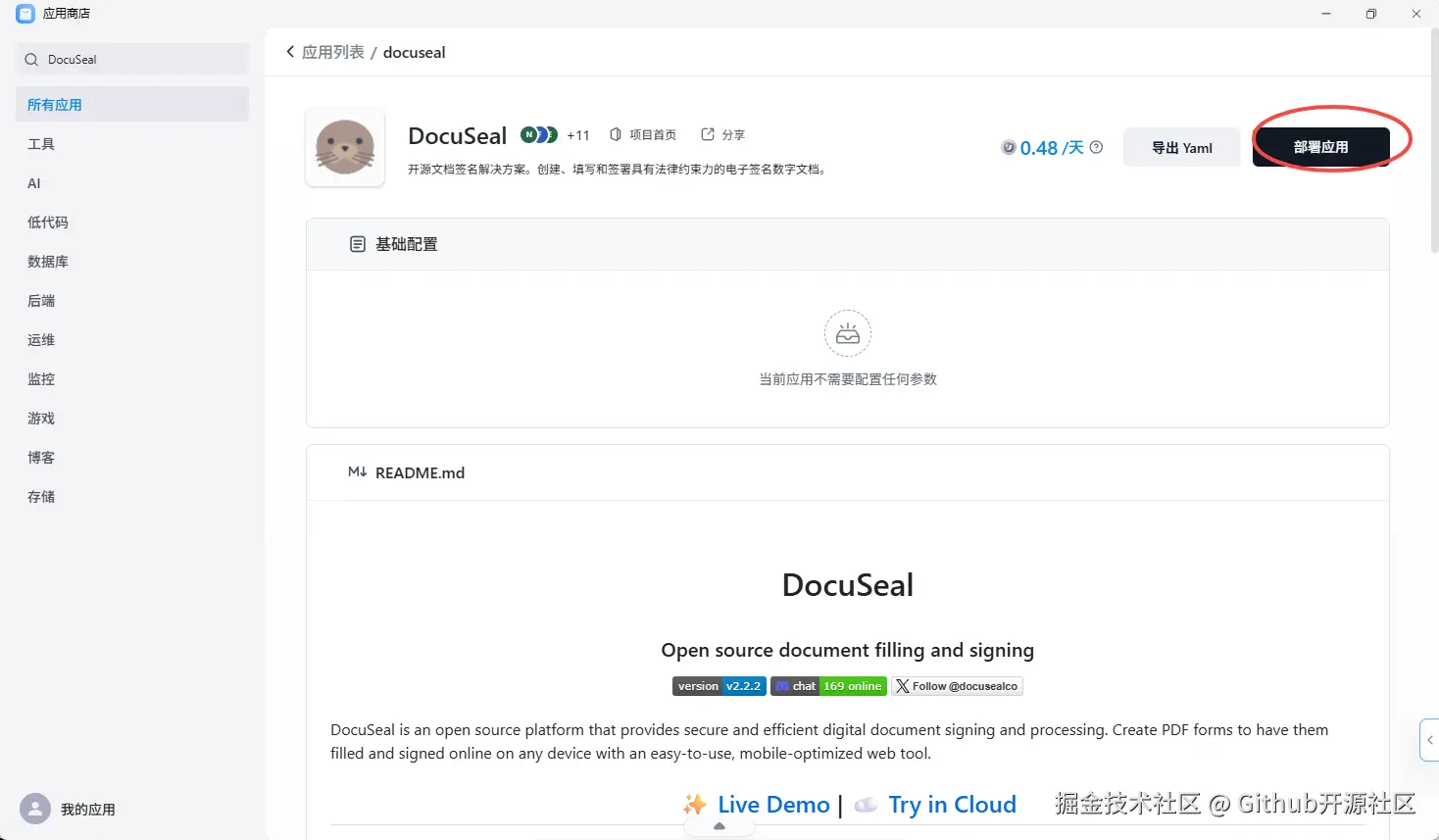Click the empty configuration inbox icon

click(848, 334)
